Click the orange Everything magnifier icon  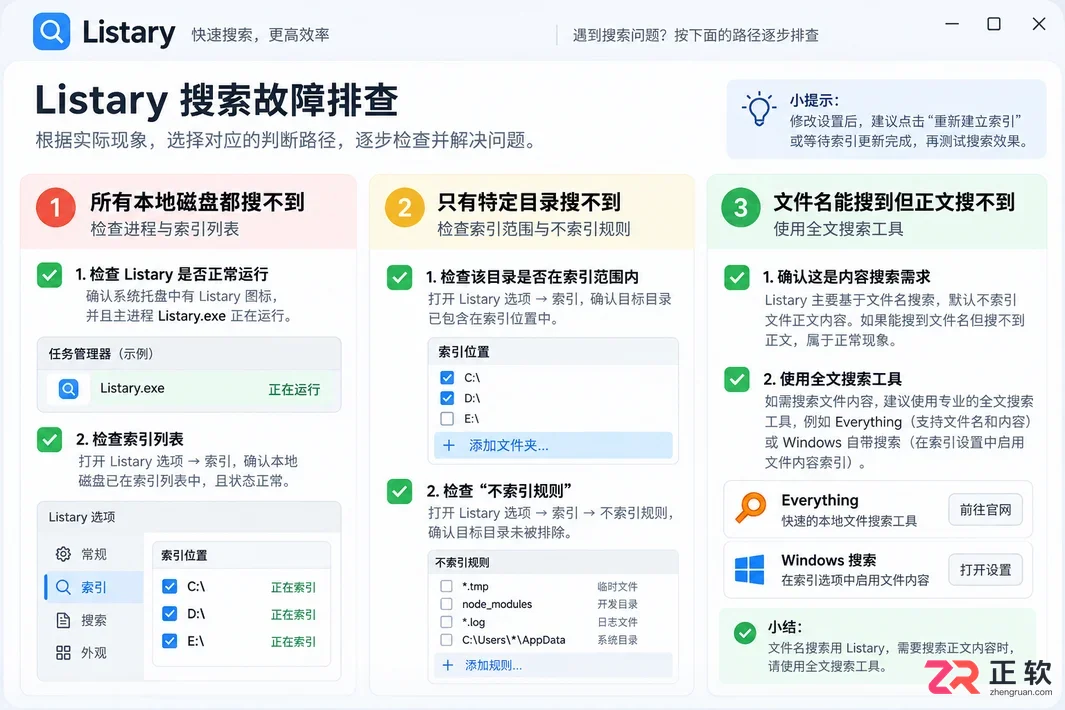(751, 507)
